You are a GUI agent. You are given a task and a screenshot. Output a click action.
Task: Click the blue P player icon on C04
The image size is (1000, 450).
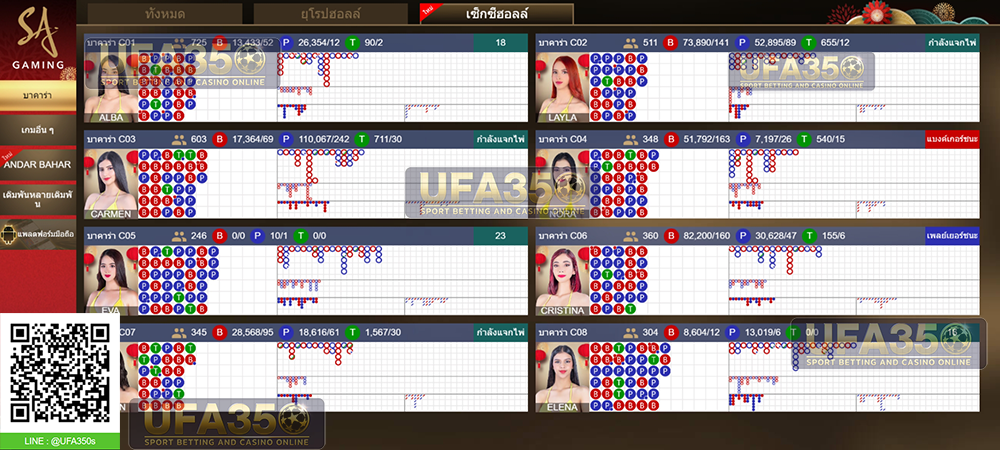point(742,140)
